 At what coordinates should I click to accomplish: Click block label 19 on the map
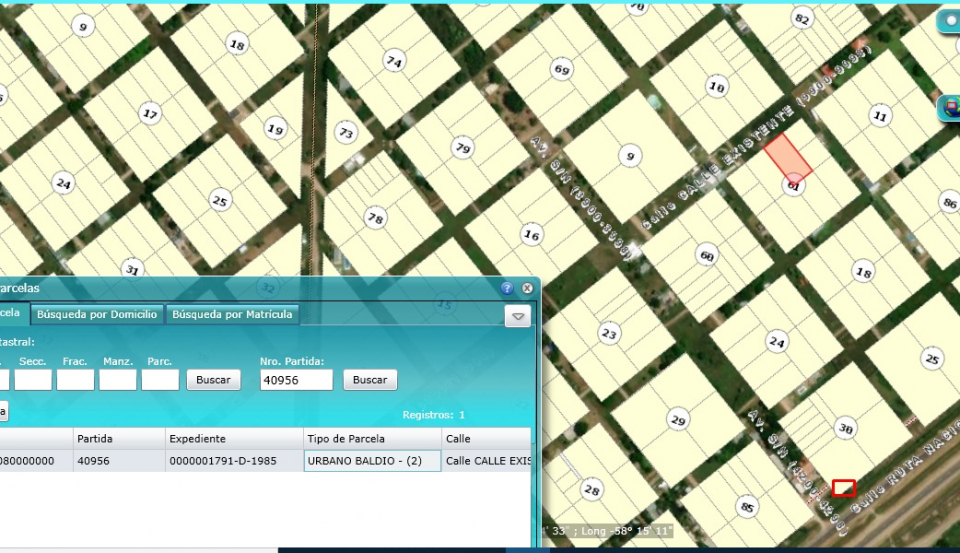(x=276, y=129)
